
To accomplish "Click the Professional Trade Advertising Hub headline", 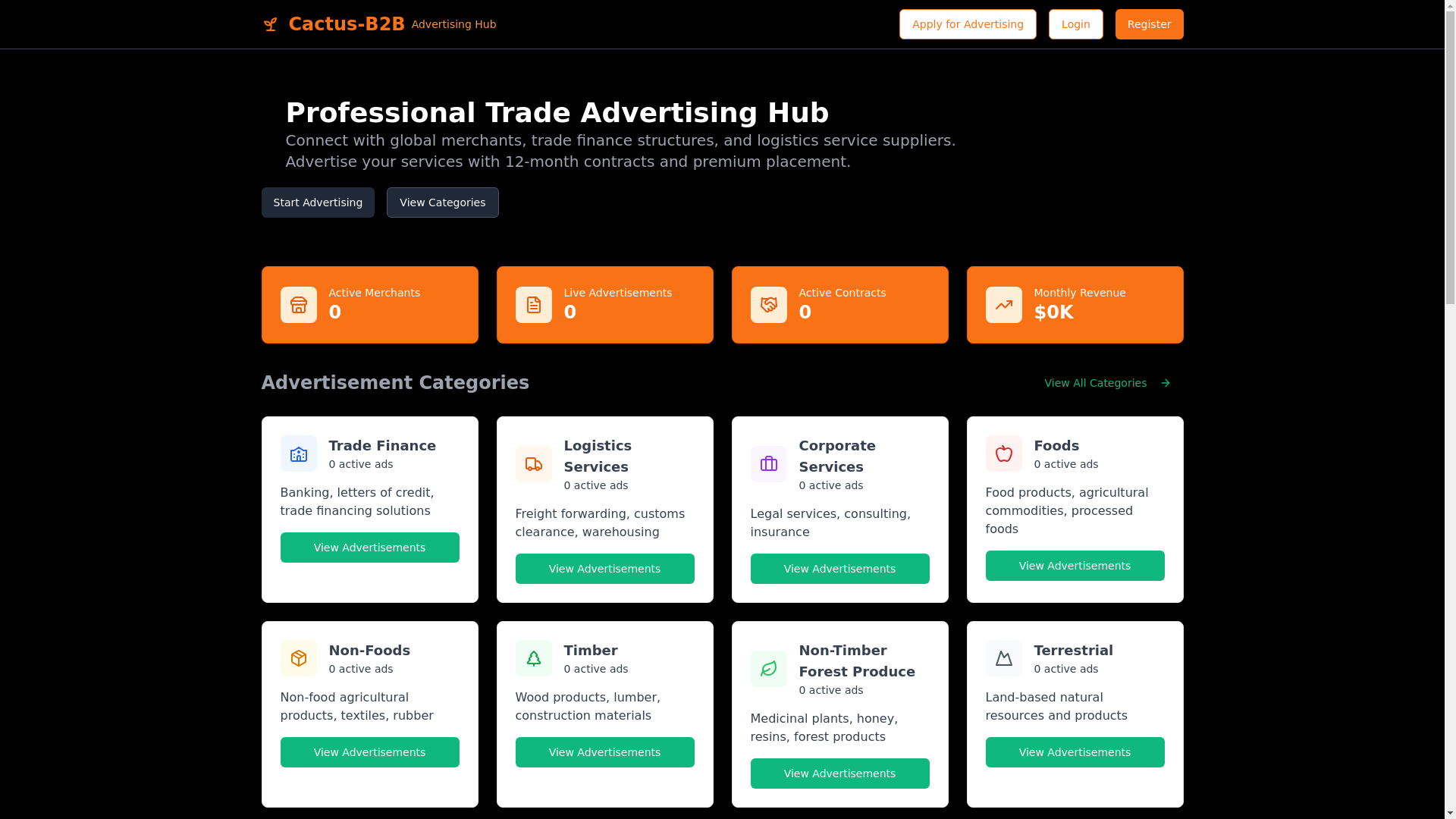I will click(x=557, y=113).
